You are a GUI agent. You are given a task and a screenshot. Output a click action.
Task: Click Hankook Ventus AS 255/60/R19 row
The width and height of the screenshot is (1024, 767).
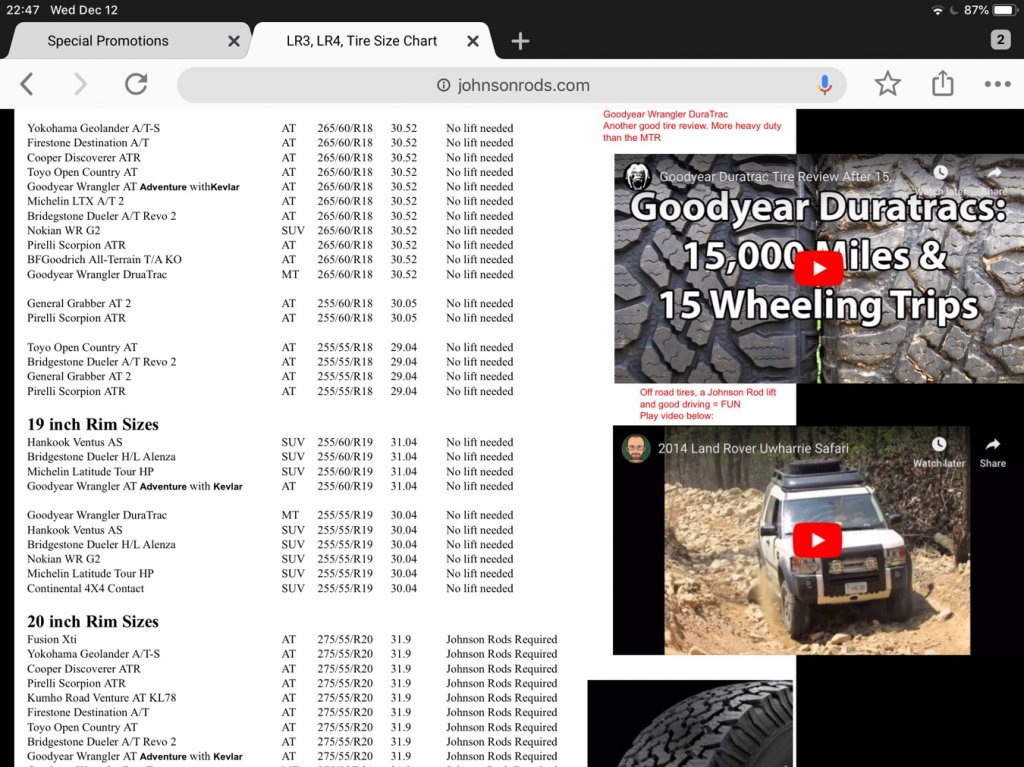coord(270,442)
